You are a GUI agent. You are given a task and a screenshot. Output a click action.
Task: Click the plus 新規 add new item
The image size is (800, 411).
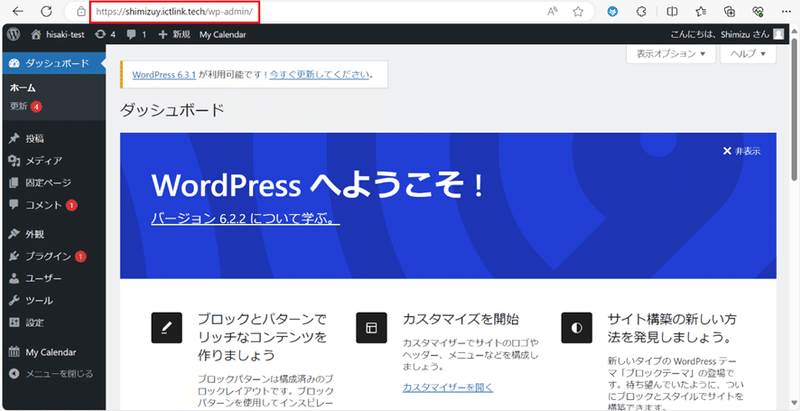click(x=174, y=34)
